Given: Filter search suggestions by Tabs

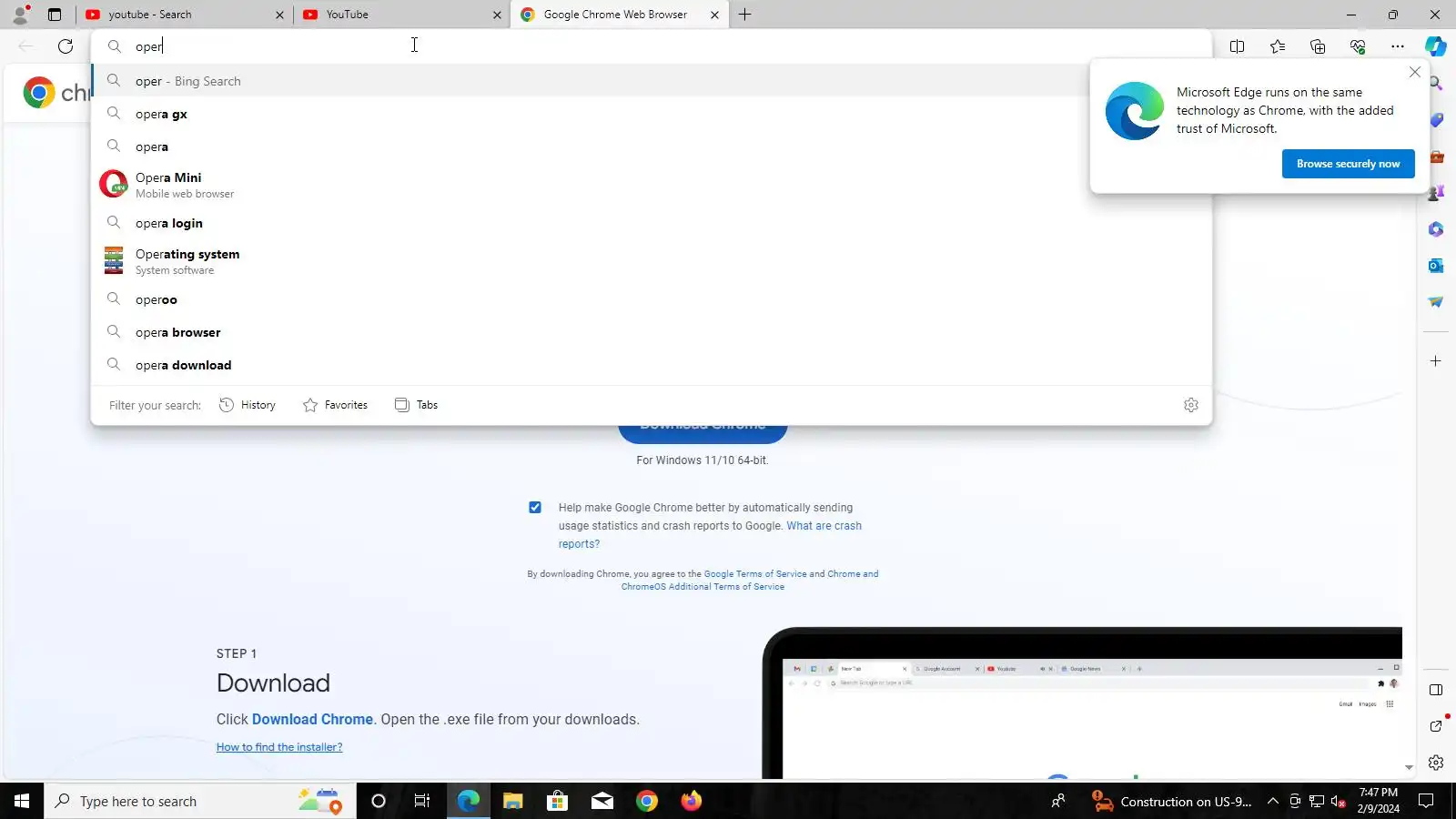Looking at the screenshot, I should [x=416, y=405].
